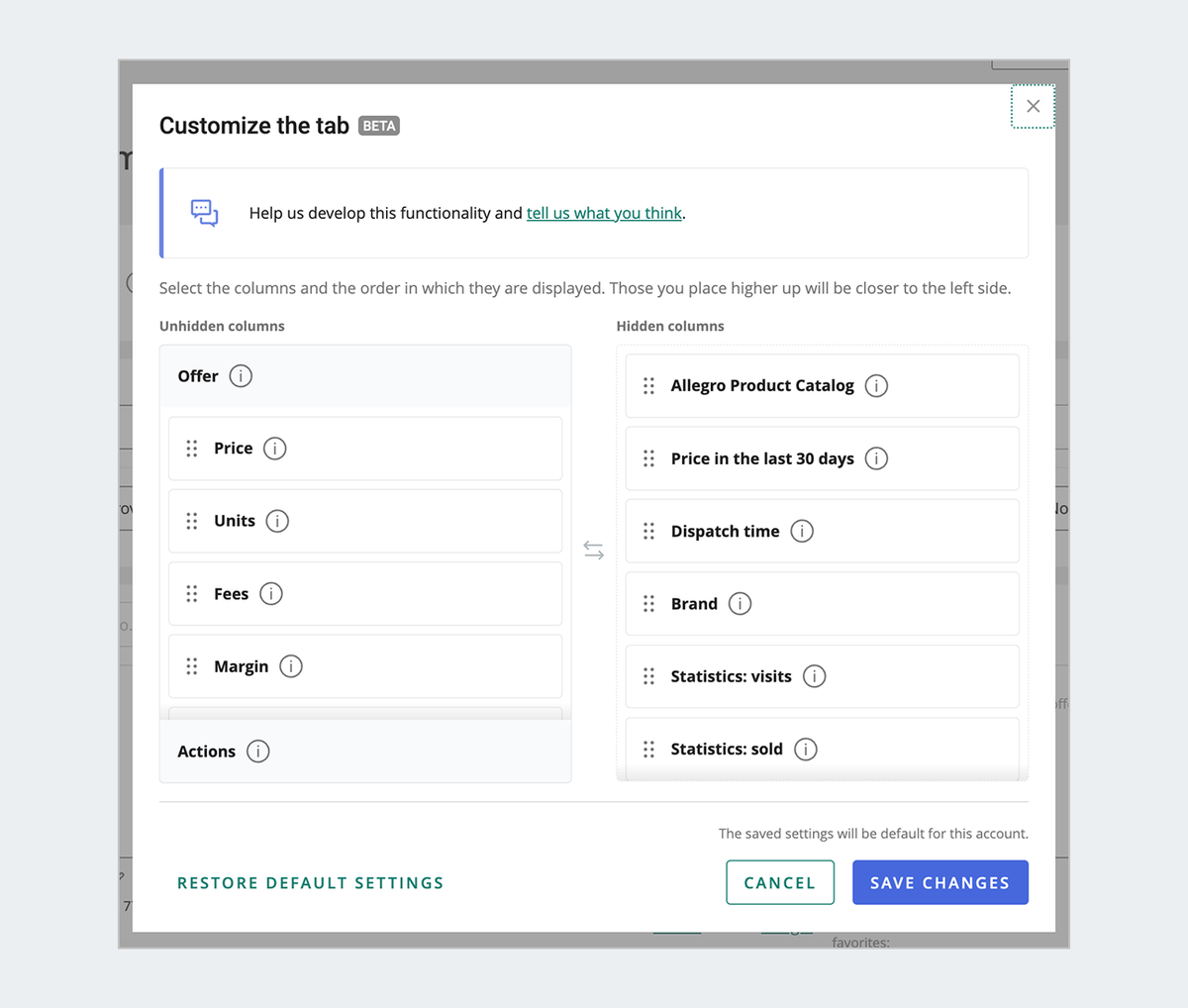Viewport: 1188px width, 1008px height.
Task: Click the info icon next to Actions
Action: tap(257, 751)
